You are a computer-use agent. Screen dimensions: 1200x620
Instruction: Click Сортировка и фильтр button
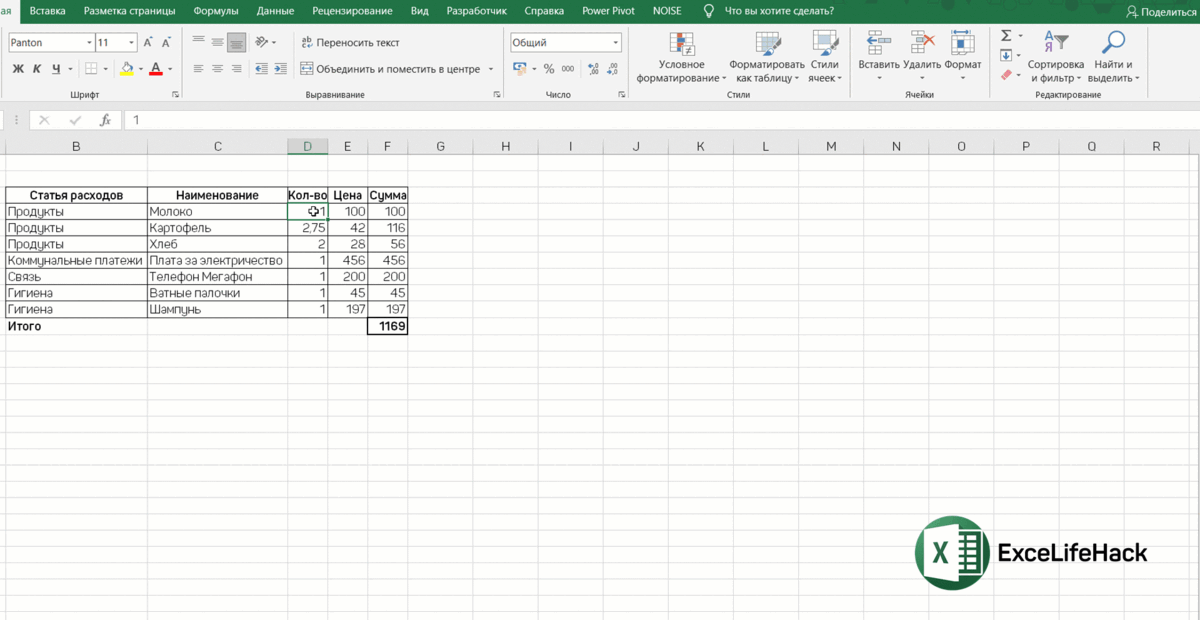coord(1055,56)
